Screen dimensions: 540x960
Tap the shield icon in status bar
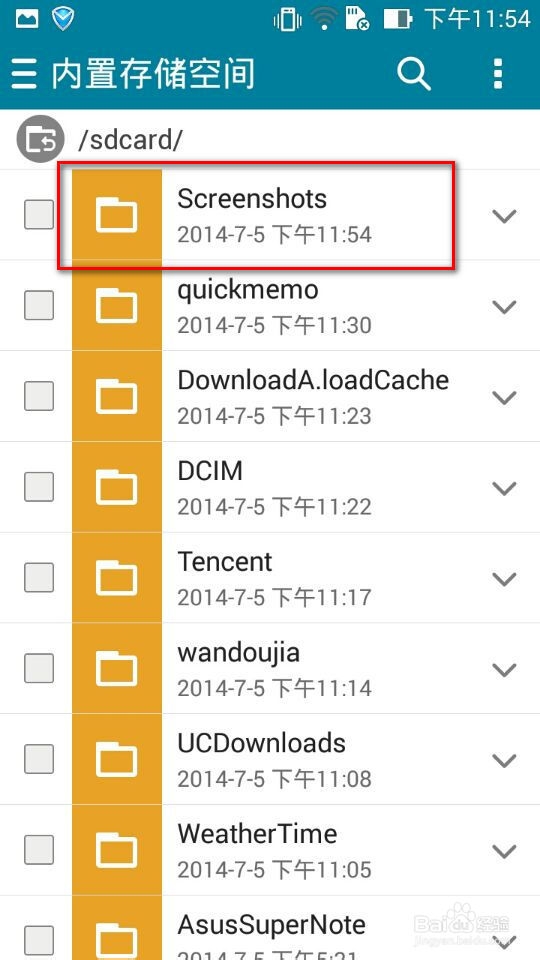click(63, 19)
